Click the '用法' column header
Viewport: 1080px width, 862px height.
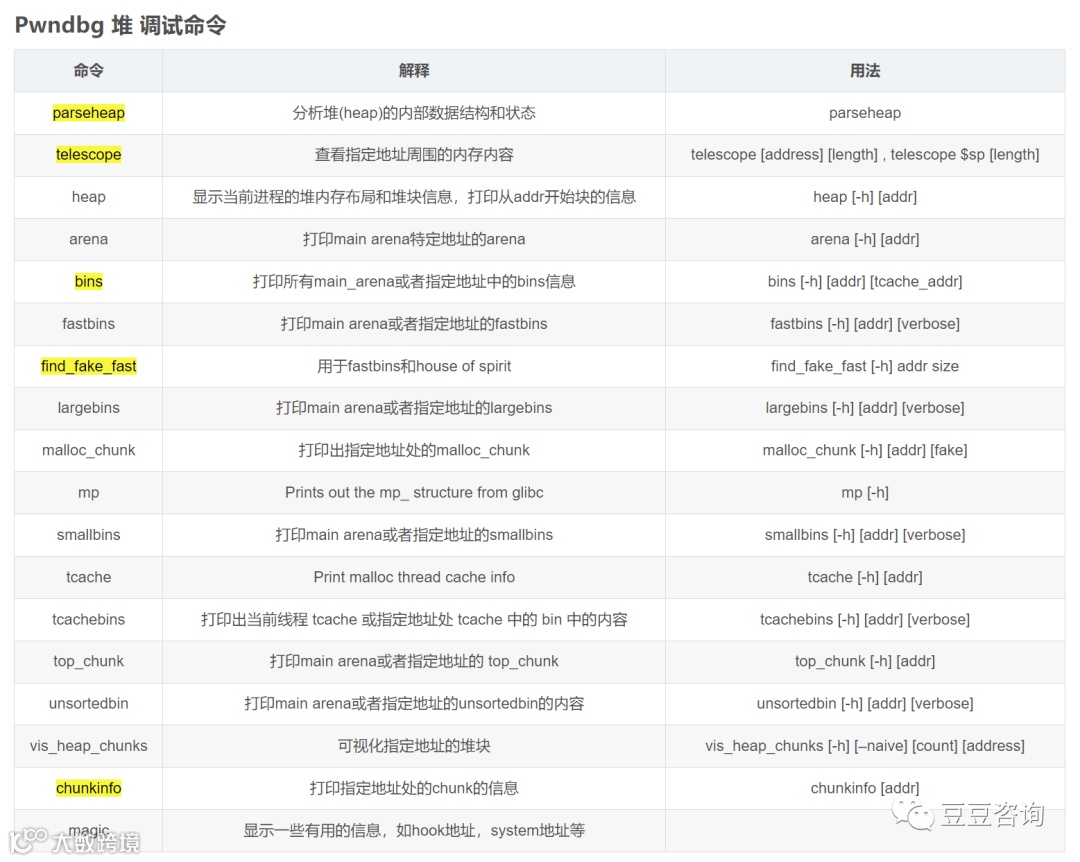[x=864, y=70]
